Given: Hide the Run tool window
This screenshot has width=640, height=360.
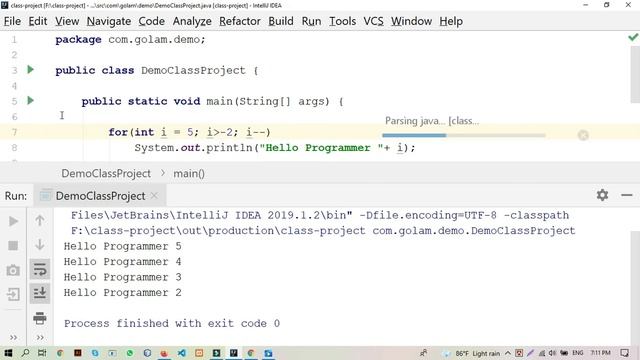Looking at the screenshot, I should click(627, 196).
